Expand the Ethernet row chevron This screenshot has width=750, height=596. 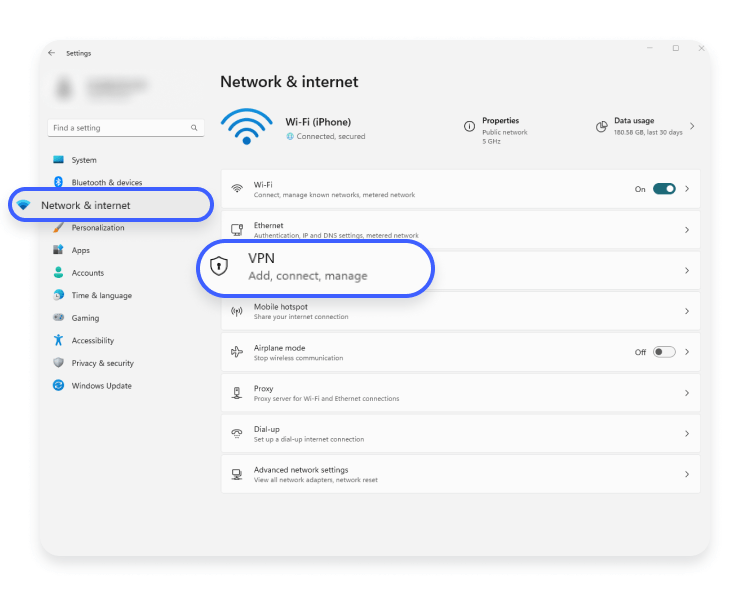[x=686, y=230]
